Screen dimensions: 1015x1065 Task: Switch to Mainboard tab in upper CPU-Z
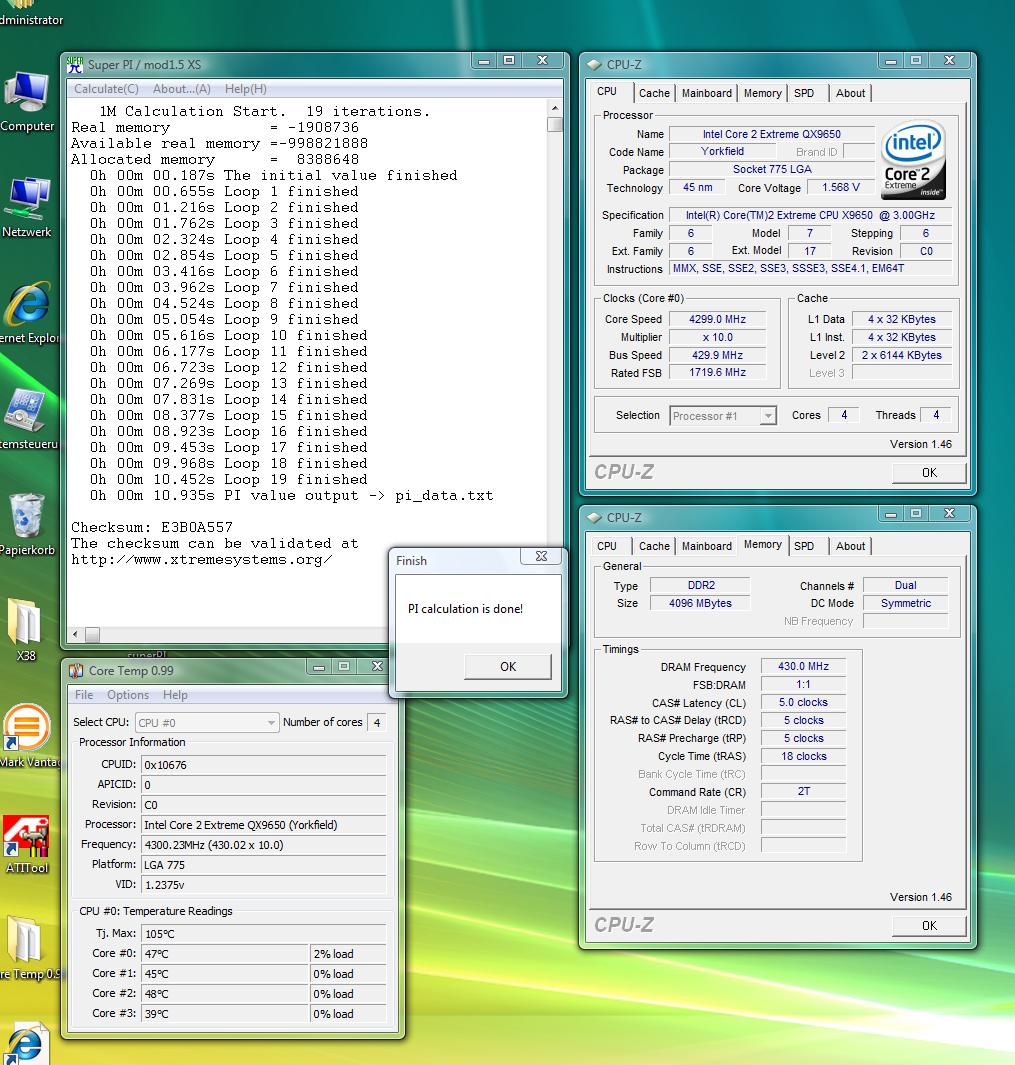coord(707,93)
